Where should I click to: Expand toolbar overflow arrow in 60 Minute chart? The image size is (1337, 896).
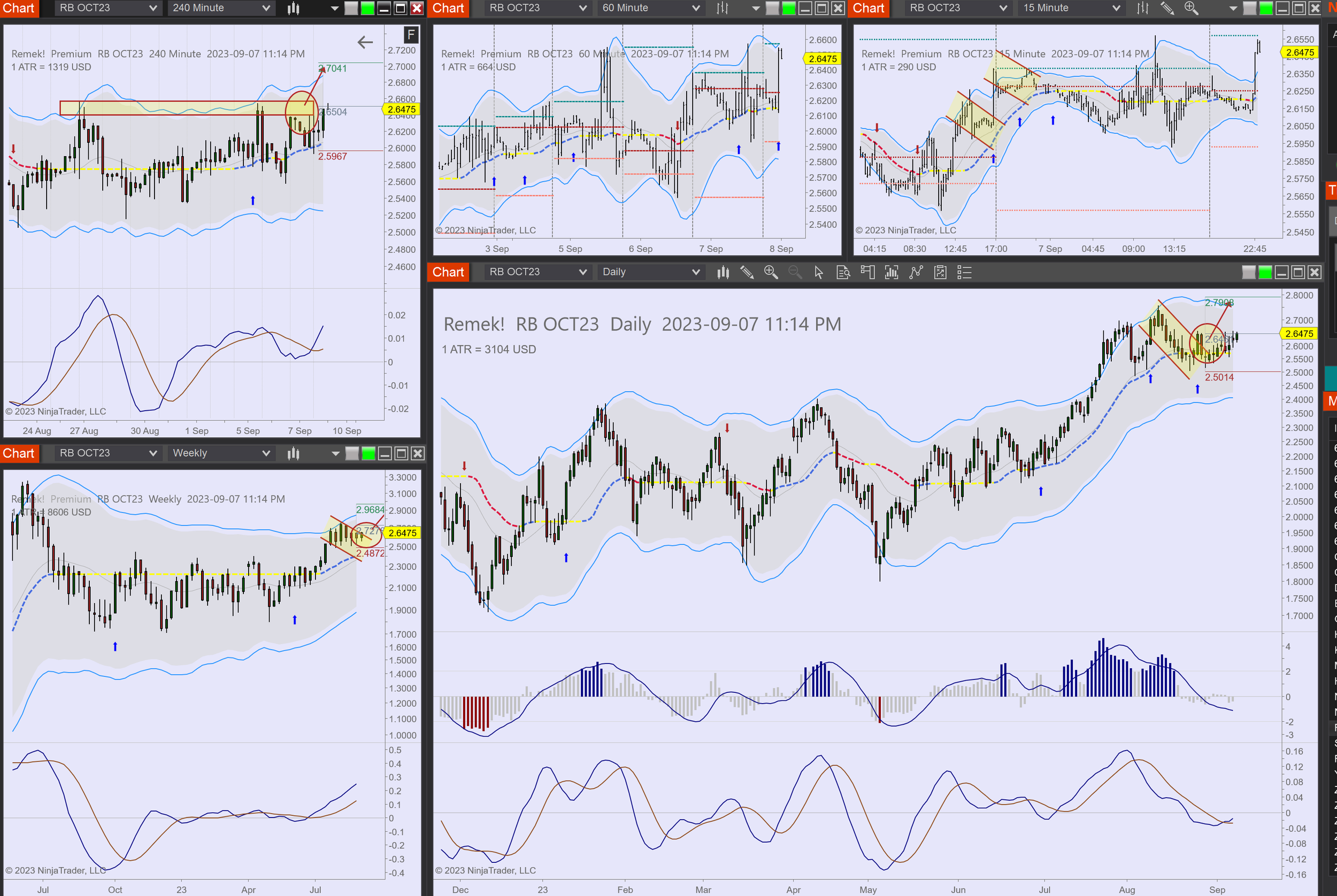(x=755, y=8)
